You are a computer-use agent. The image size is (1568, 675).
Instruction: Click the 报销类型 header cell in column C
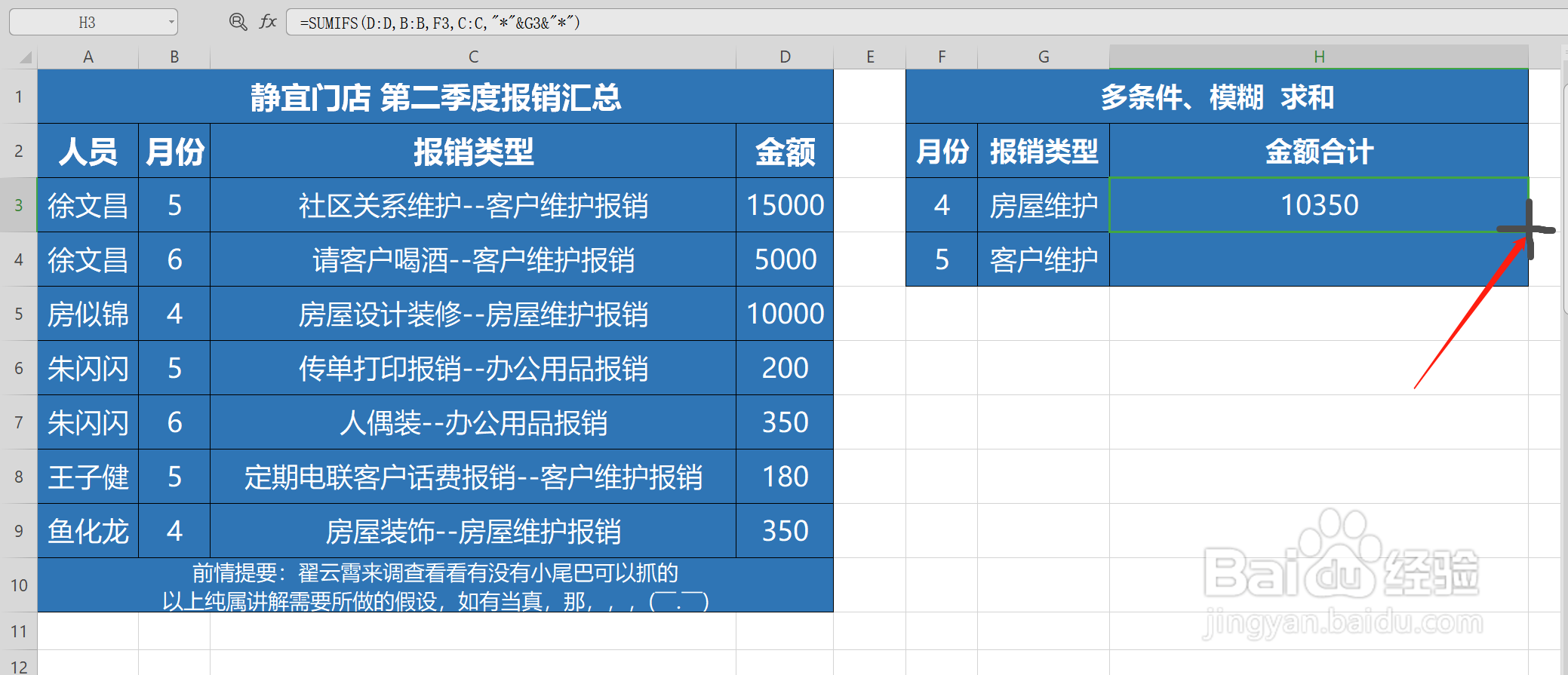tap(473, 151)
